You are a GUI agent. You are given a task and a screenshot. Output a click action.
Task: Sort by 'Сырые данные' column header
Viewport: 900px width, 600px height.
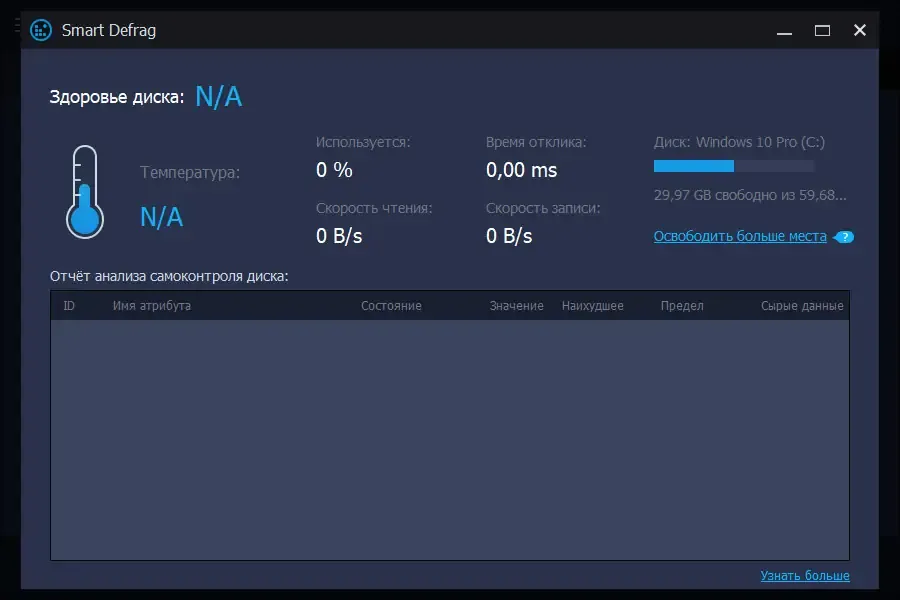click(x=802, y=306)
